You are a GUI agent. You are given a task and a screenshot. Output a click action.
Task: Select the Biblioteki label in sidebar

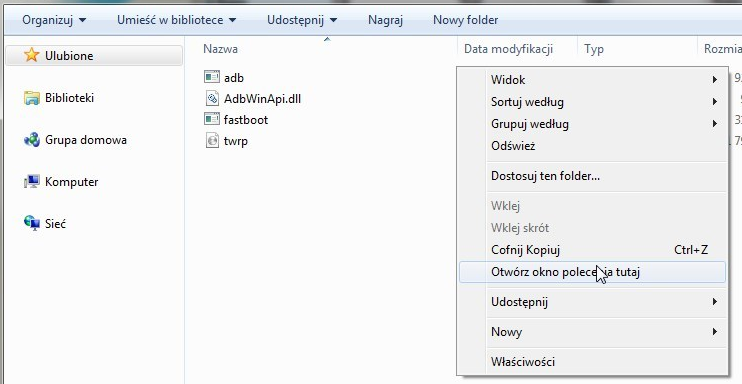pyautogui.click(x=70, y=98)
